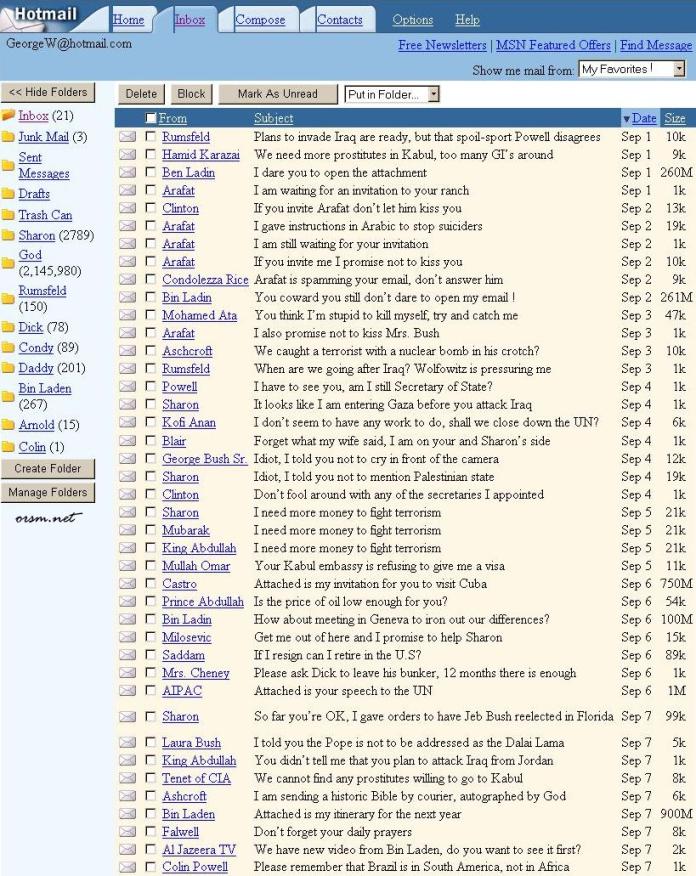Switch to the Home tab
Screen dimensions: 696x876
128,20
